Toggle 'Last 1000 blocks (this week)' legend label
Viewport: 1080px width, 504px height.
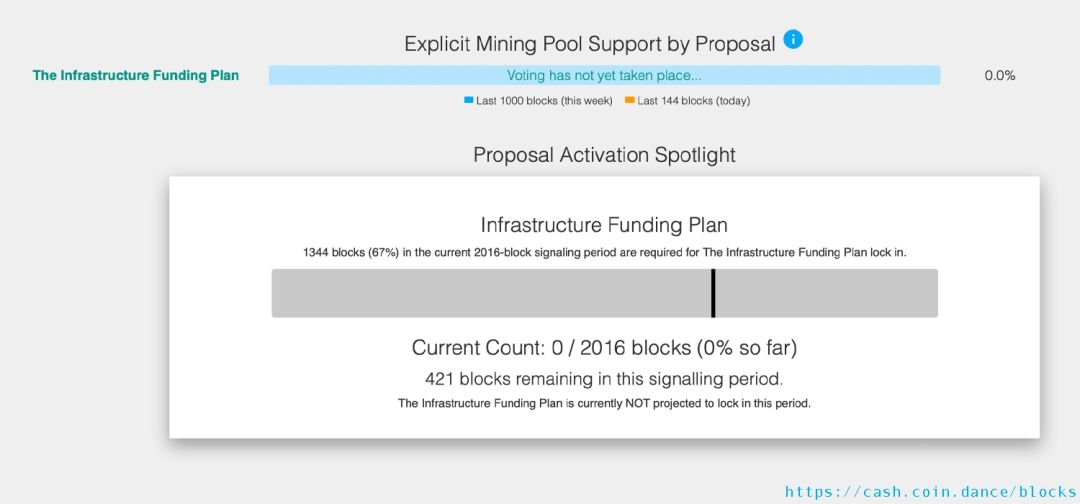coord(544,101)
